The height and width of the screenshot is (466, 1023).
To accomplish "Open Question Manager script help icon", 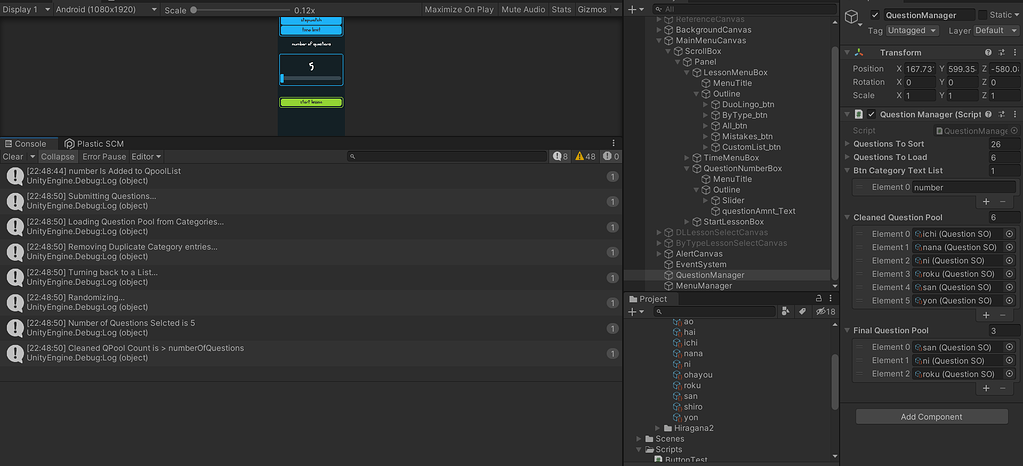I will [x=988, y=114].
